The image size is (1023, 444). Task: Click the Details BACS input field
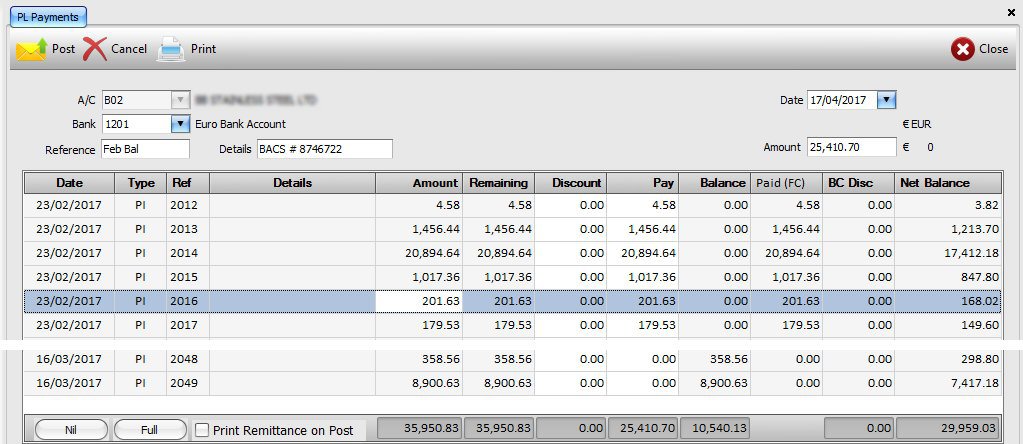pos(324,149)
